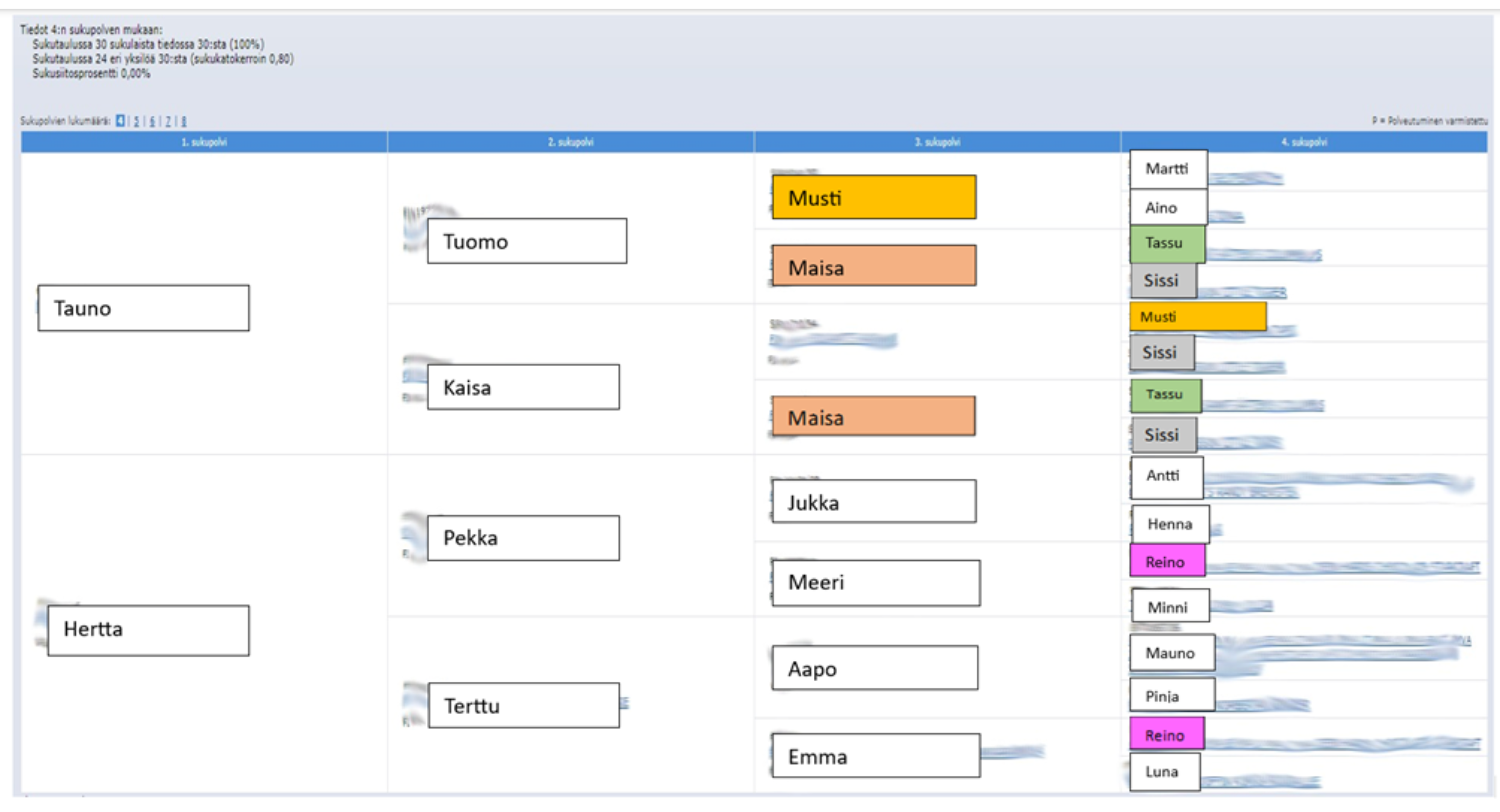This screenshot has height=812, width=1500.
Task: Click the highlighted 4 generations selector
Action: coord(120,121)
